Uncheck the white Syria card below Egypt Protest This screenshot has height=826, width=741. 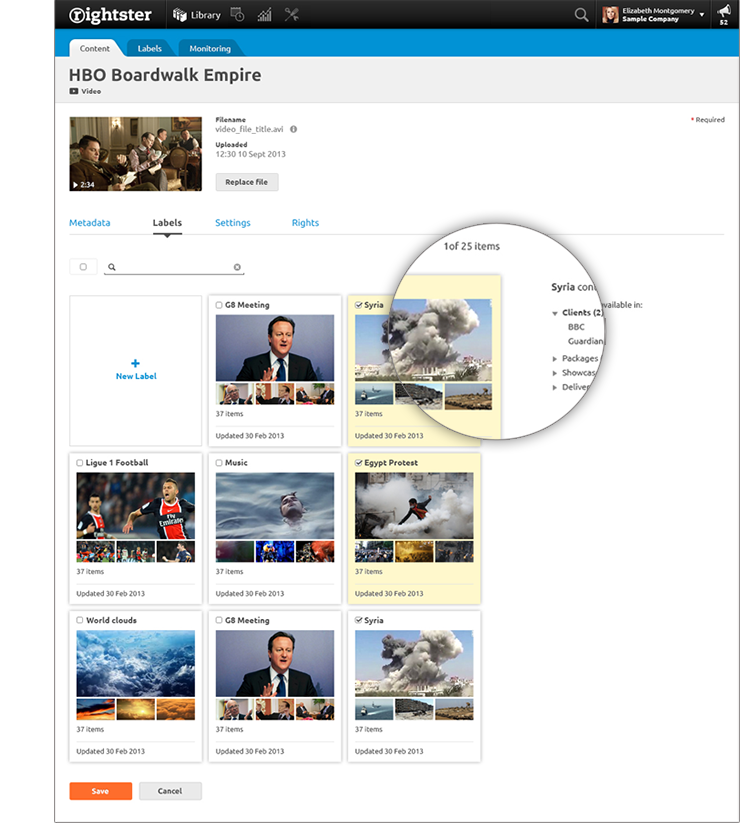pyautogui.click(x=359, y=621)
